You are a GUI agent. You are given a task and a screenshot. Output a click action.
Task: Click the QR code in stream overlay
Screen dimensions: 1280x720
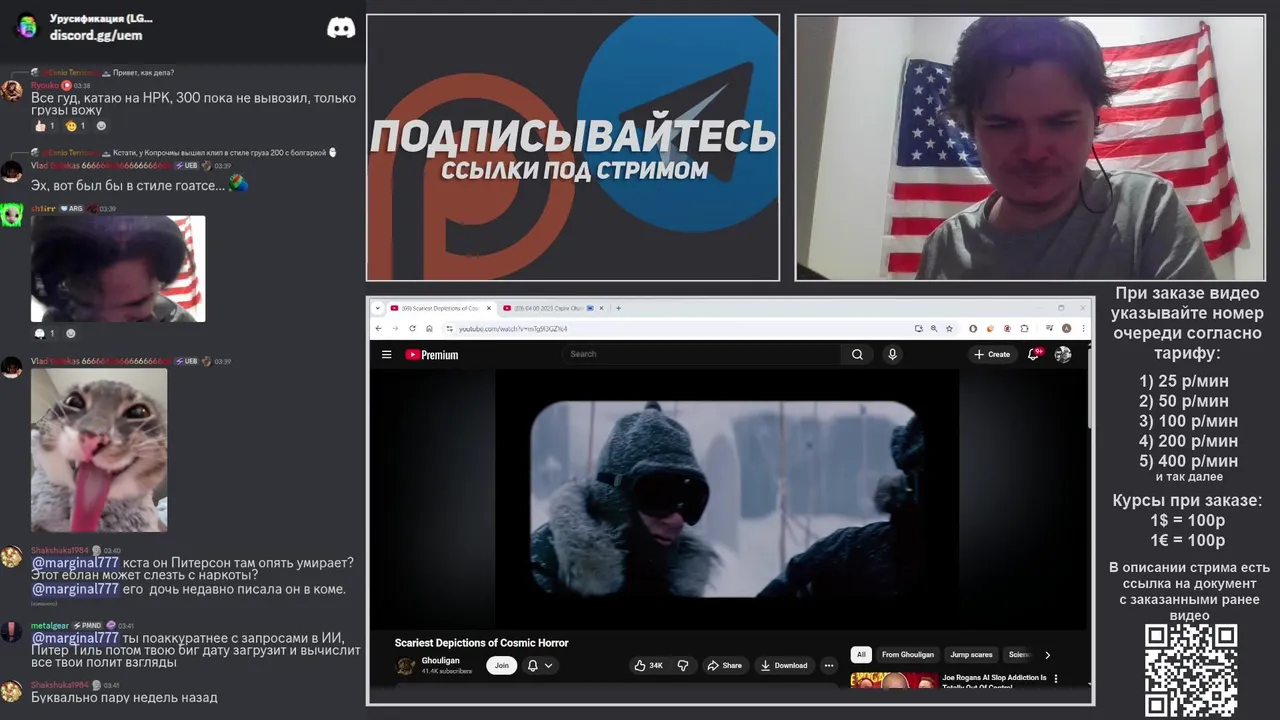pyautogui.click(x=1191, y=670)
